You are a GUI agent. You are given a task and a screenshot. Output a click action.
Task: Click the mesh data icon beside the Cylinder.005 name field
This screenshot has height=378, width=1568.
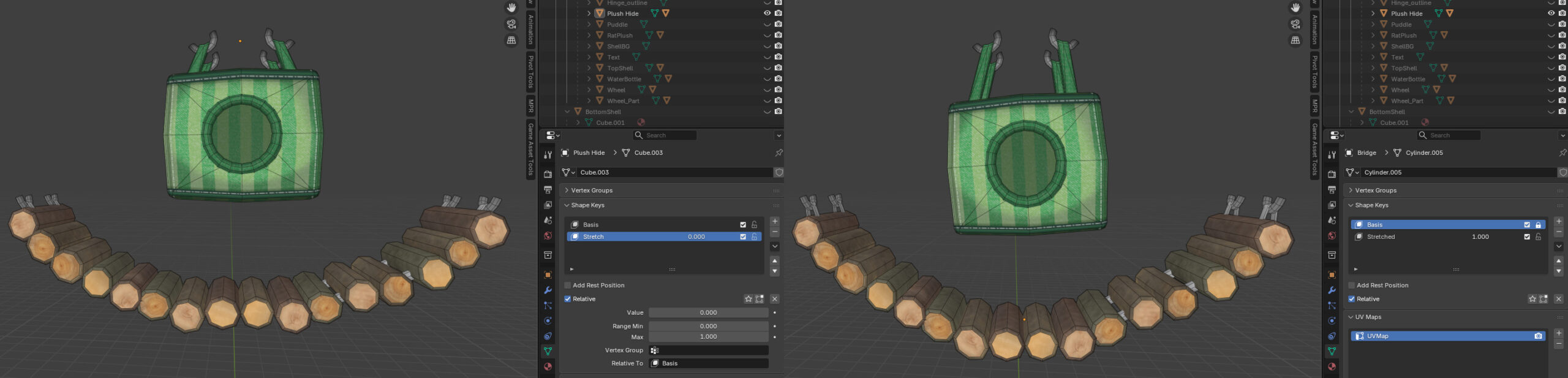pos(1351,172)
